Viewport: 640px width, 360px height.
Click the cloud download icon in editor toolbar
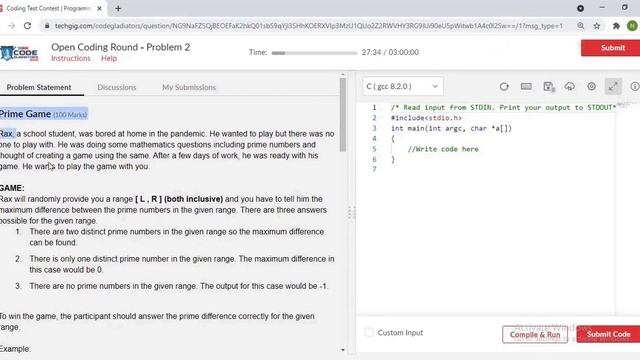coord(570,86)
